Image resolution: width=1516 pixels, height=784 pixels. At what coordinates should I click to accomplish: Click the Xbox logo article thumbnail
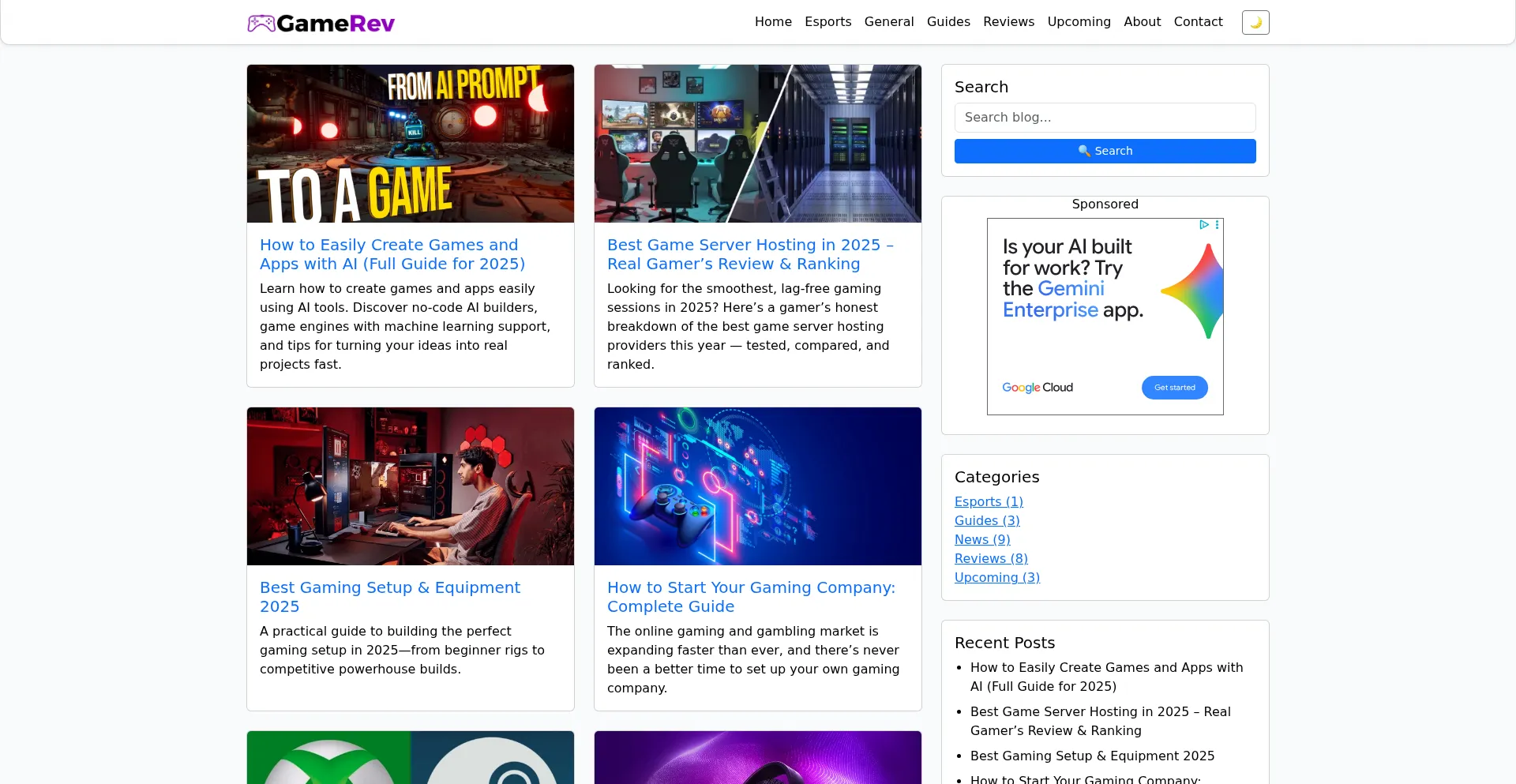(411, 757)
